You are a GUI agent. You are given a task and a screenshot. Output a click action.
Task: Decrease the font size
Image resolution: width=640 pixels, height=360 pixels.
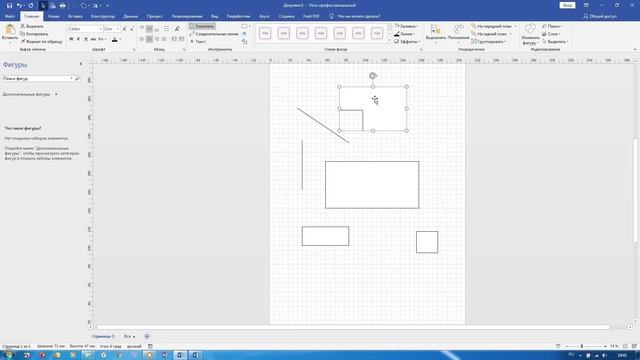click(131, 29)
